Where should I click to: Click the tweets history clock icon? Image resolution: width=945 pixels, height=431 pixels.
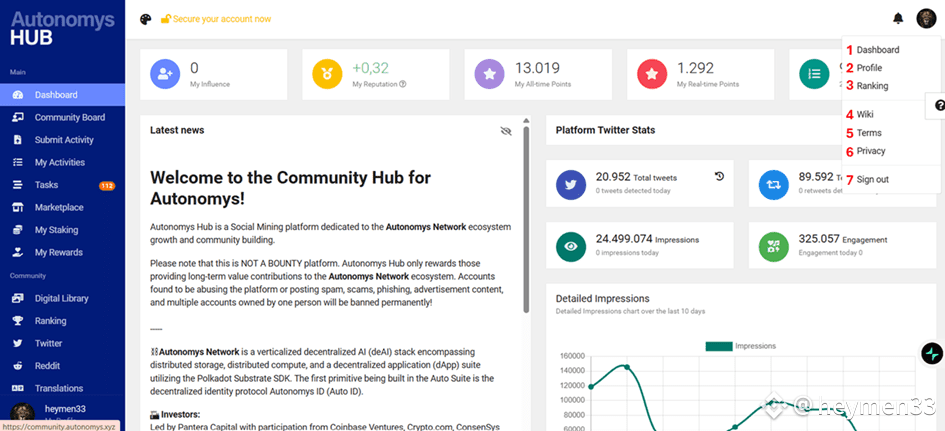pos(719,177)
